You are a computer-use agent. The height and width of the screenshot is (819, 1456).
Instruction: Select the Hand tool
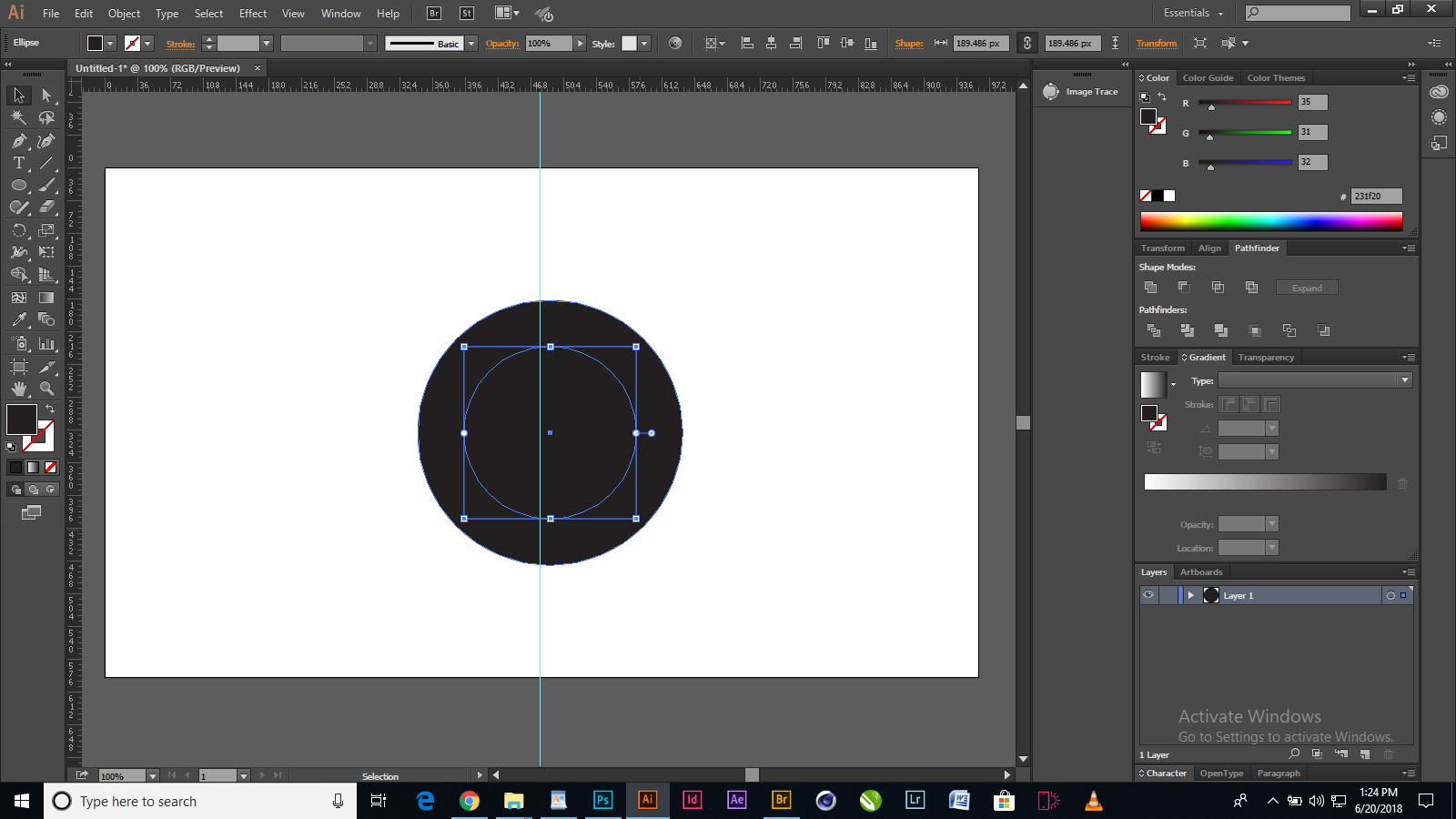click(x=19, y=389)
